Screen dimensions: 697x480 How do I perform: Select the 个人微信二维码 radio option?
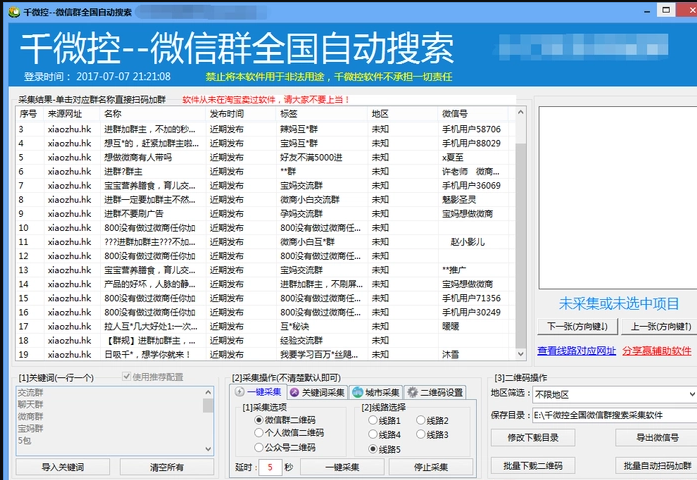(x=259, y=434)
